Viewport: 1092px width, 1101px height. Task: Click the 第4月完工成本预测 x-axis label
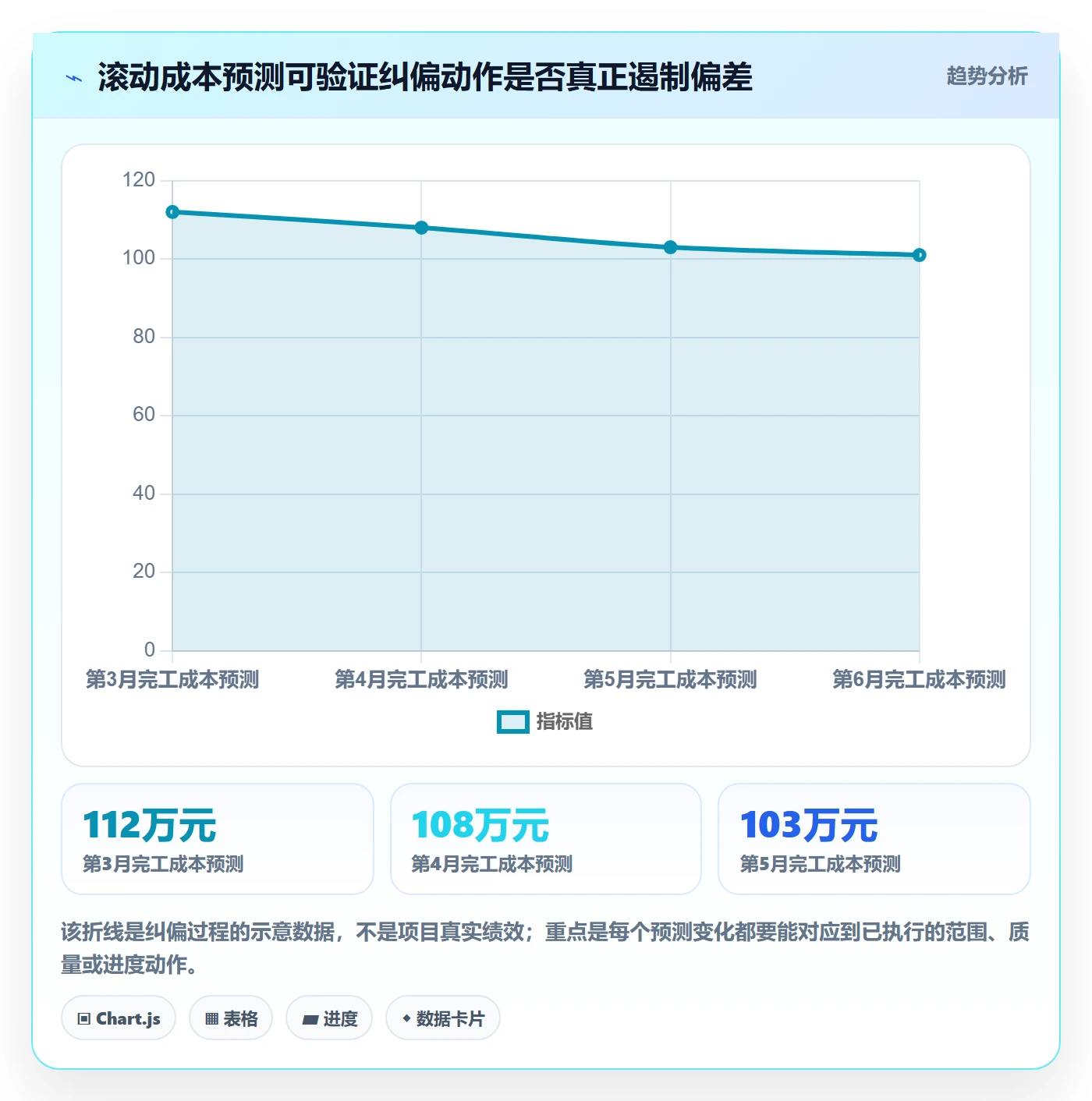pyautogui.click(x=421, y=679)
